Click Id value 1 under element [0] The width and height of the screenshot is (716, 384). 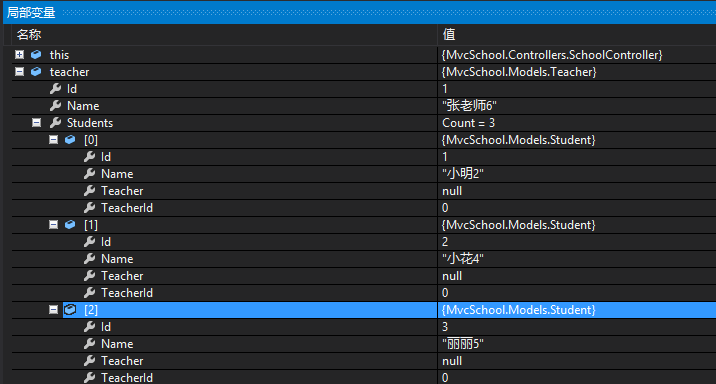click(445, 157)
